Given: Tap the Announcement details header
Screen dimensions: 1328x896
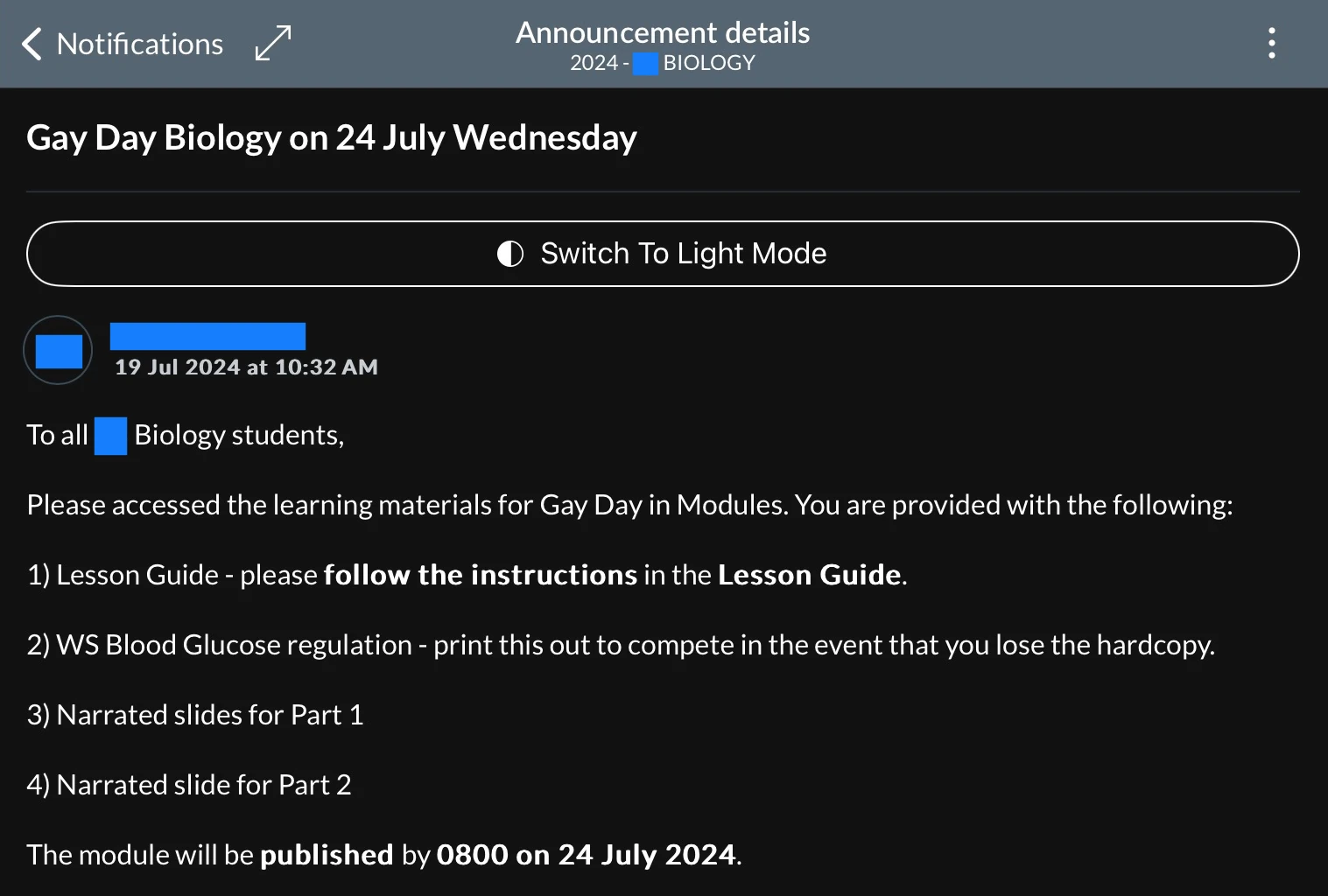Looking at the screenshot, I should 663,32.
